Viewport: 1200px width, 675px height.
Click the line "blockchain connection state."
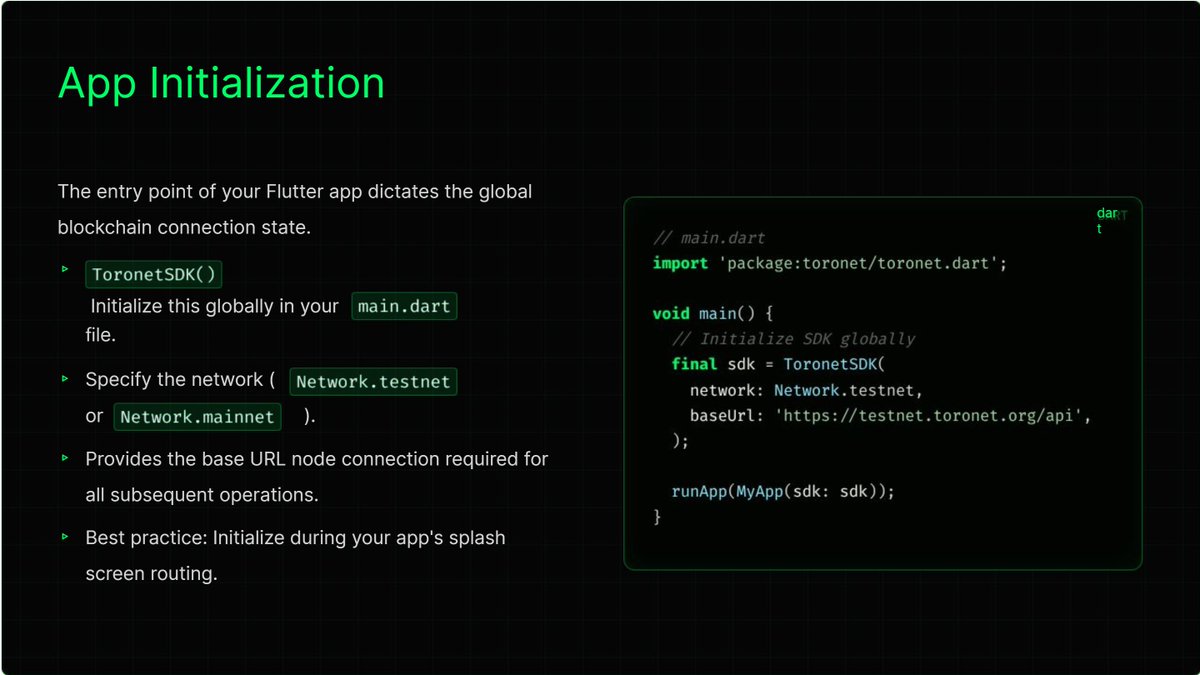click(x=185, y=227)
